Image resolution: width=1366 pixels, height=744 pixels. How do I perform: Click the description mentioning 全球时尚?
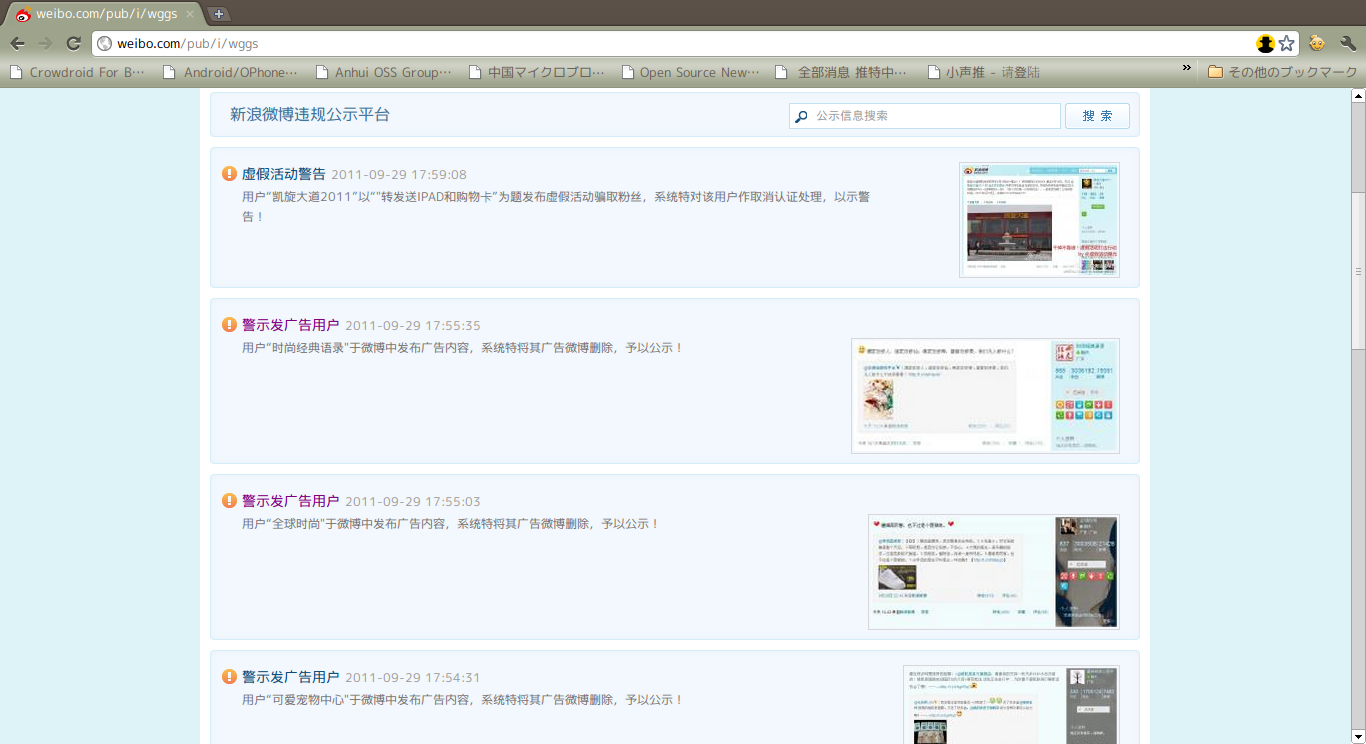(x=451, y=524)
